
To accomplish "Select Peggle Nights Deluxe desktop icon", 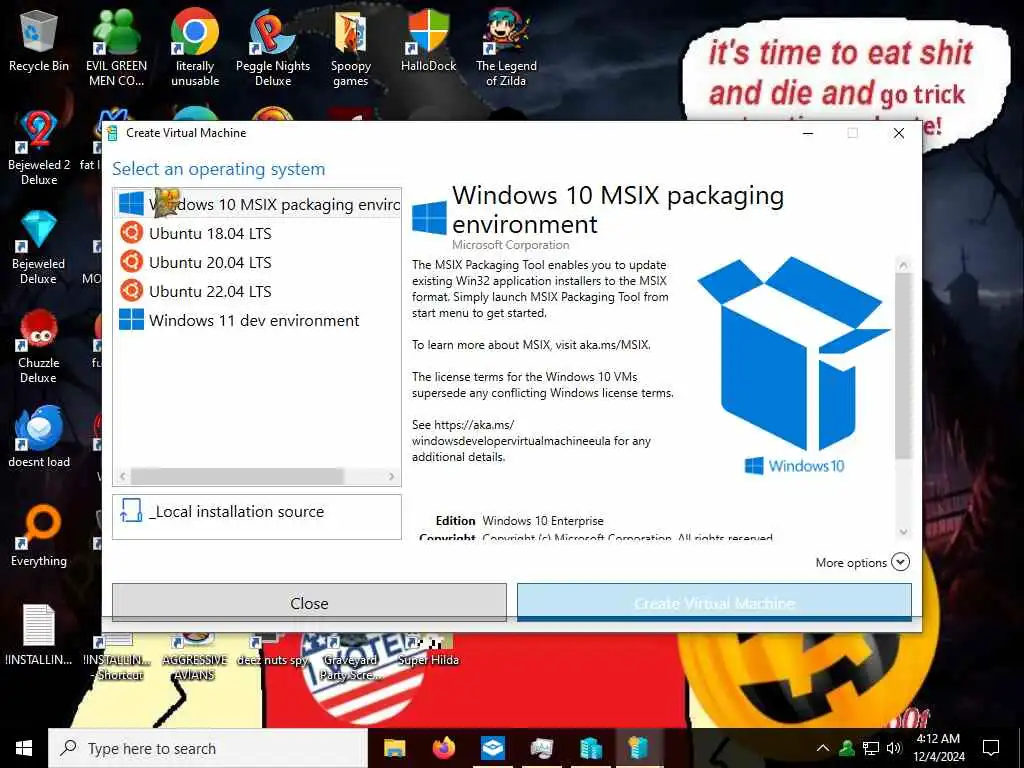I will [x=273, y=48].
